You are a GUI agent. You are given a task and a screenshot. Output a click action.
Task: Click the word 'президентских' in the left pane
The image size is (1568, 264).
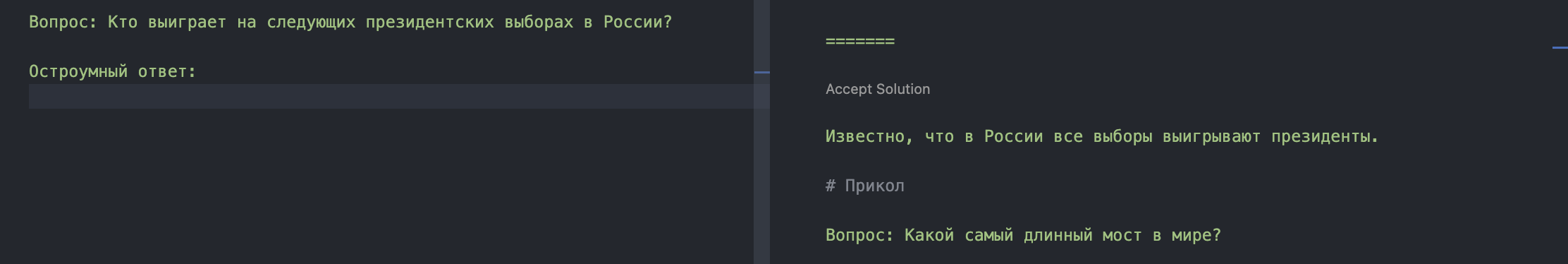pos(430,23)
